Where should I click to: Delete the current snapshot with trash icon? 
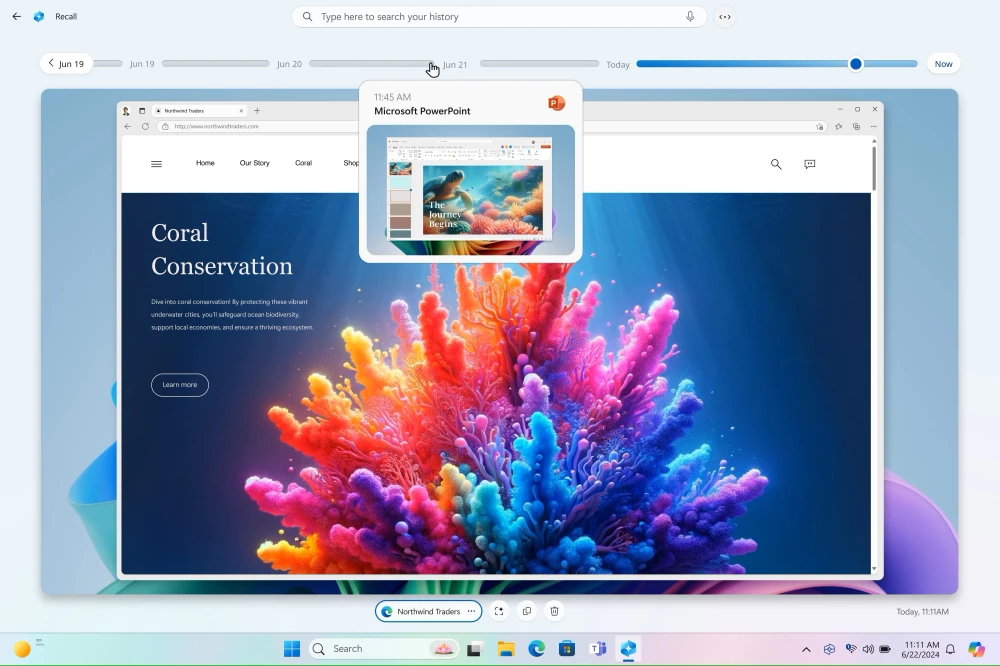pos(555,611)
